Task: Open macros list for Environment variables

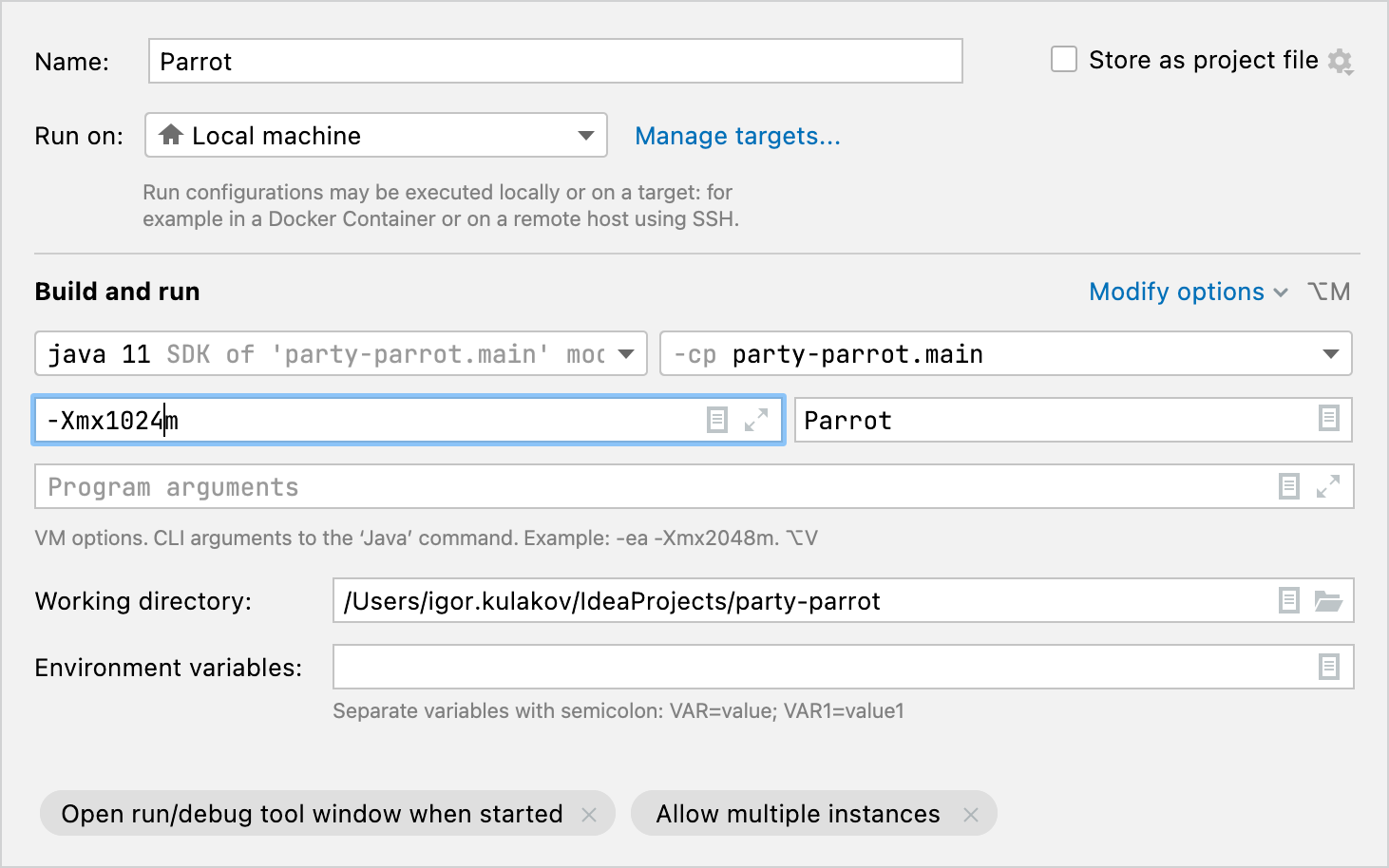Action: point(1328,667)
